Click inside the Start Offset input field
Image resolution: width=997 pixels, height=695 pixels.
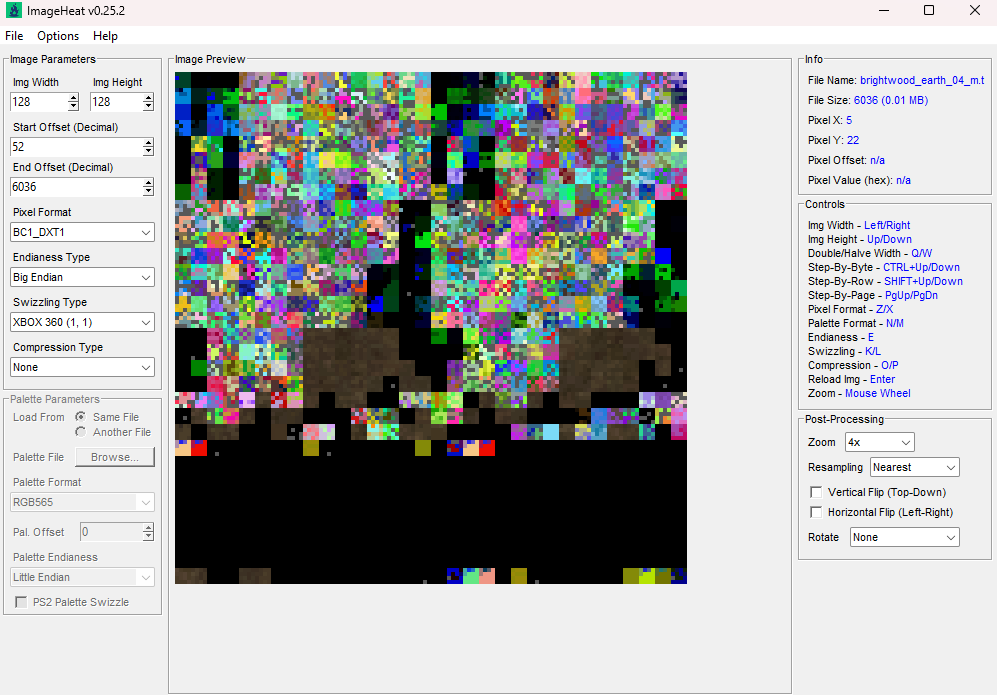(72, 147)
